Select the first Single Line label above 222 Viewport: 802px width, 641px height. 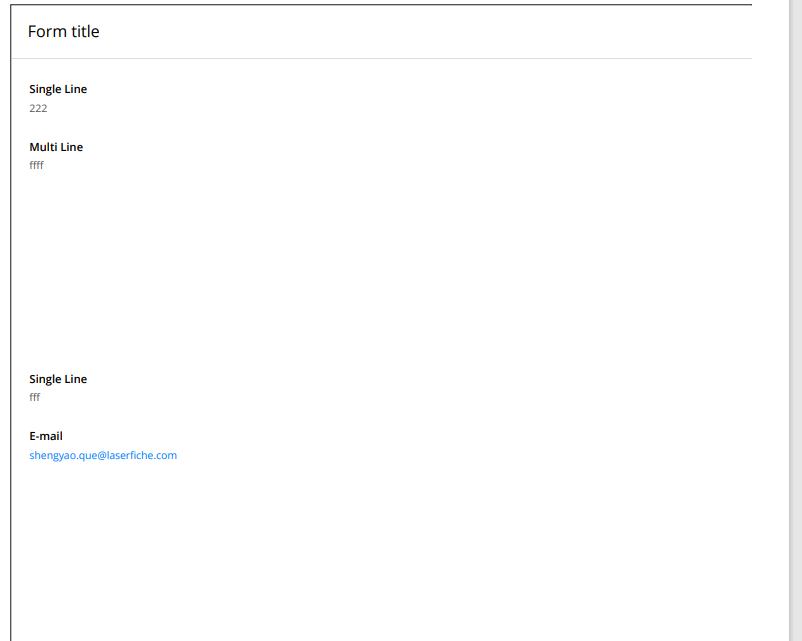coord(58,89)
